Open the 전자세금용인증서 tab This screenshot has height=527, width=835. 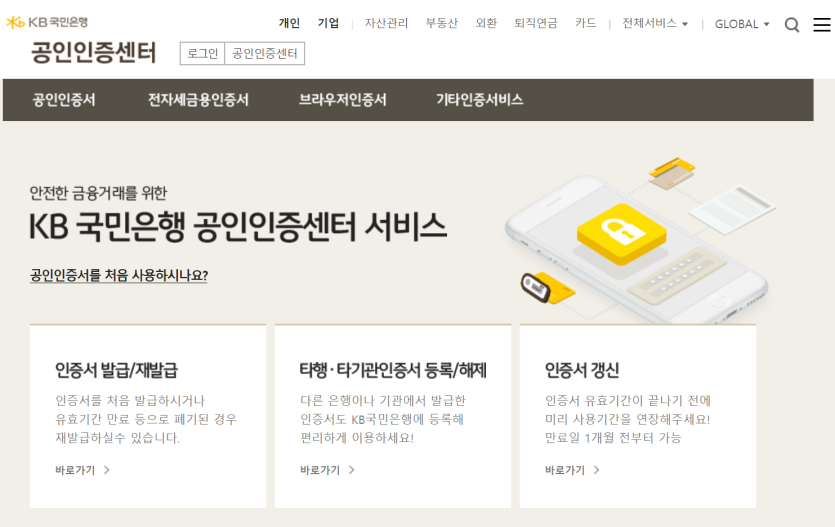pyautogui.click(x=198, y=100)
